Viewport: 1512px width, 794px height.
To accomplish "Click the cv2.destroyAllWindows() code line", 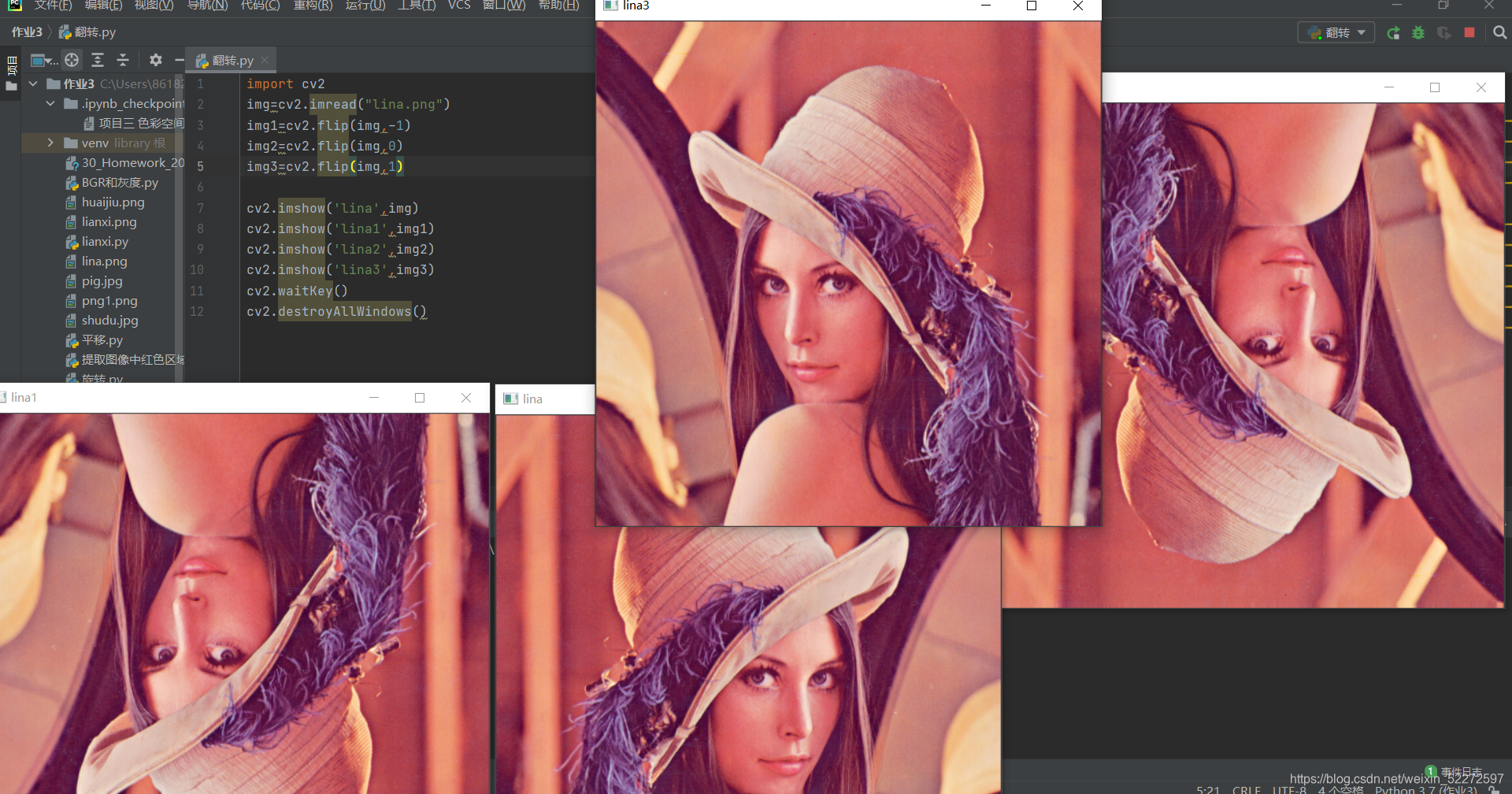I will [x=336, y=311].
